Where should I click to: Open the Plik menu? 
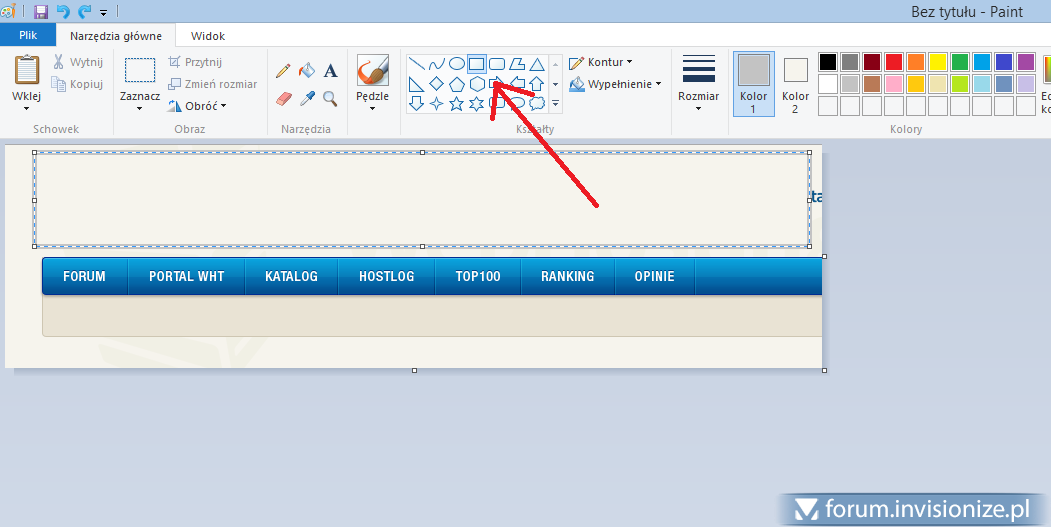tap(28, 35)
